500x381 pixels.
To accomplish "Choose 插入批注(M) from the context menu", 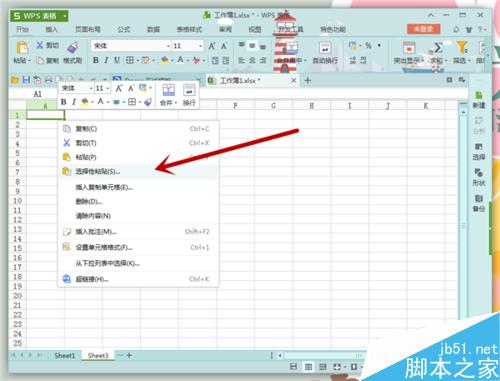I will (138, 232).
